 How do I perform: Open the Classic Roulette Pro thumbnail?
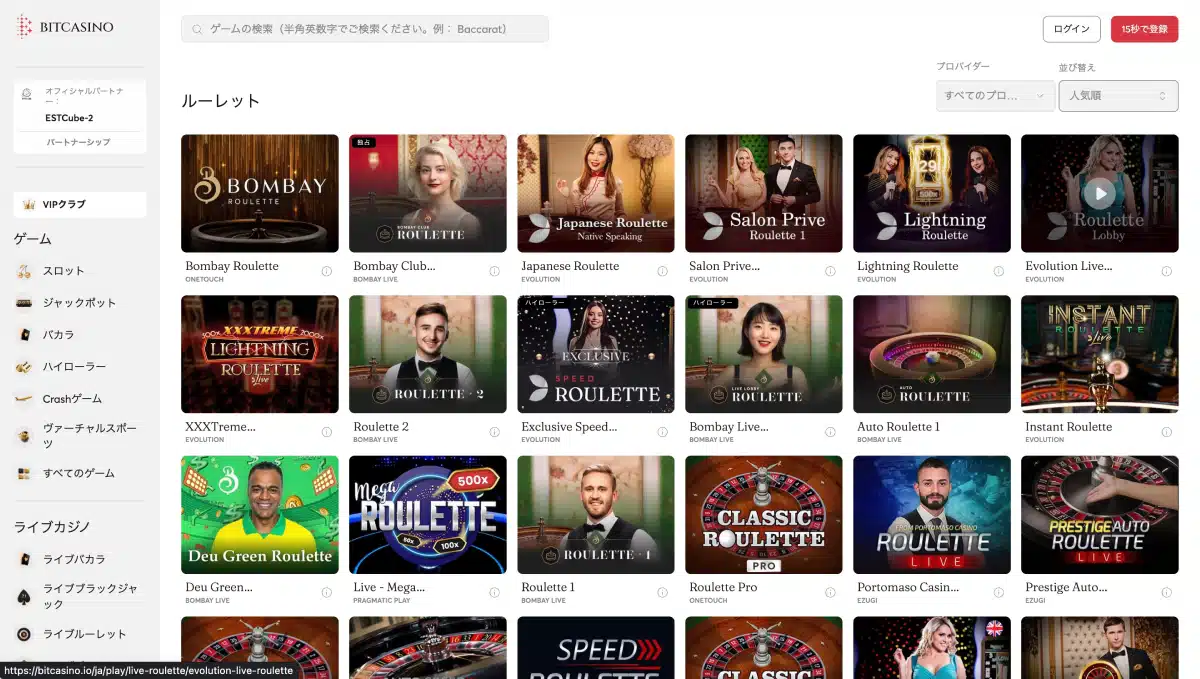pos(764,514)
